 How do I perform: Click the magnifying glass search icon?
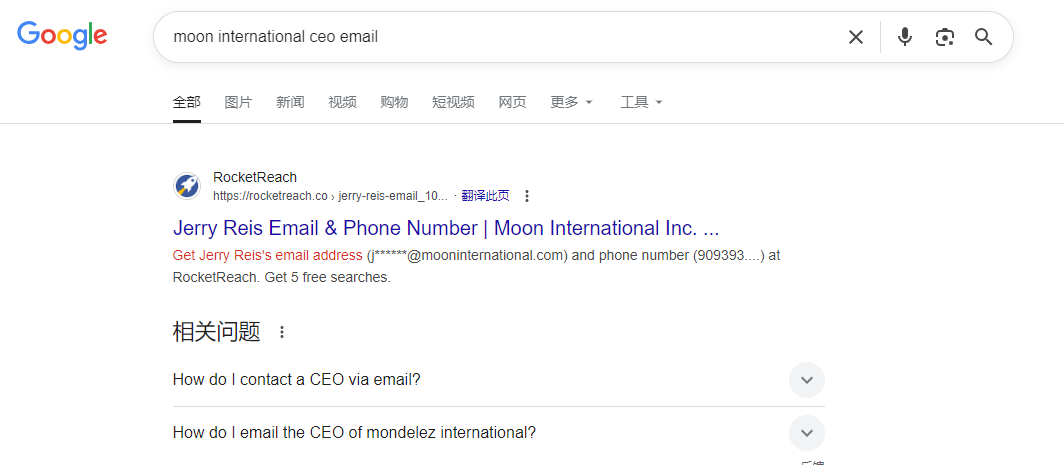click(x=983, y=37)
